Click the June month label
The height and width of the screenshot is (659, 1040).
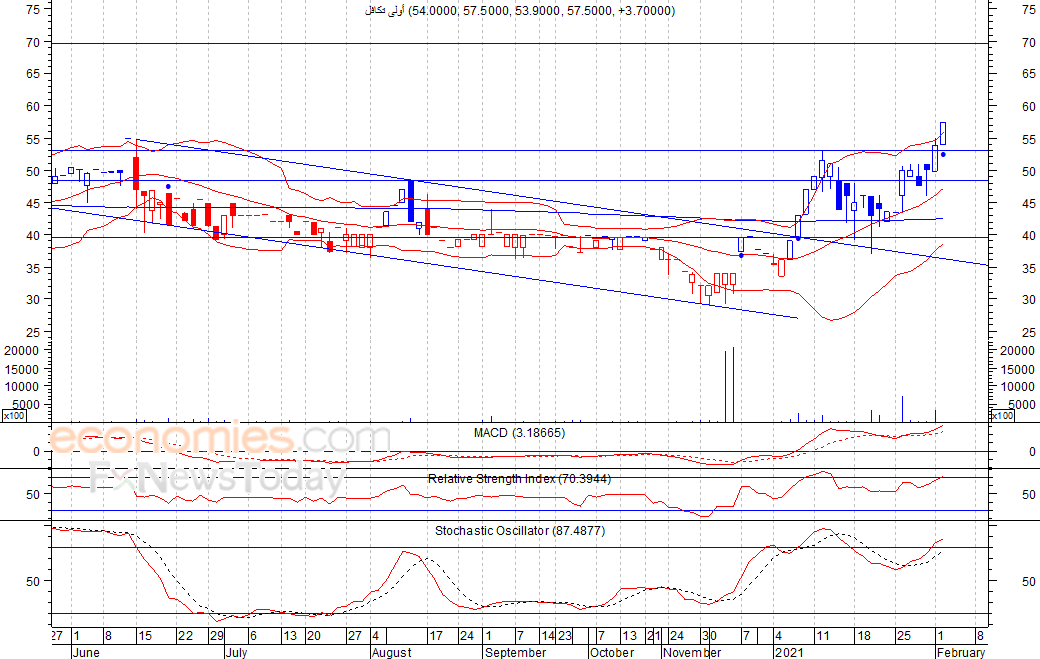tap(86, 652)
